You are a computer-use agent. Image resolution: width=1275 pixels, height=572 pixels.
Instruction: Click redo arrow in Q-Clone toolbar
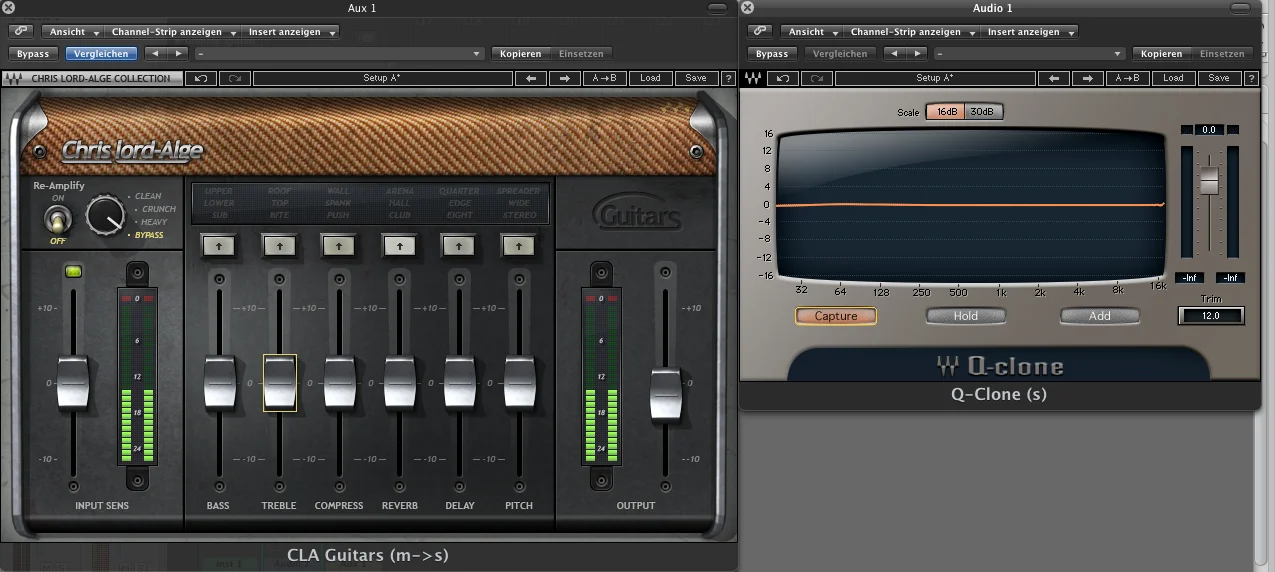tap(816, 78)
